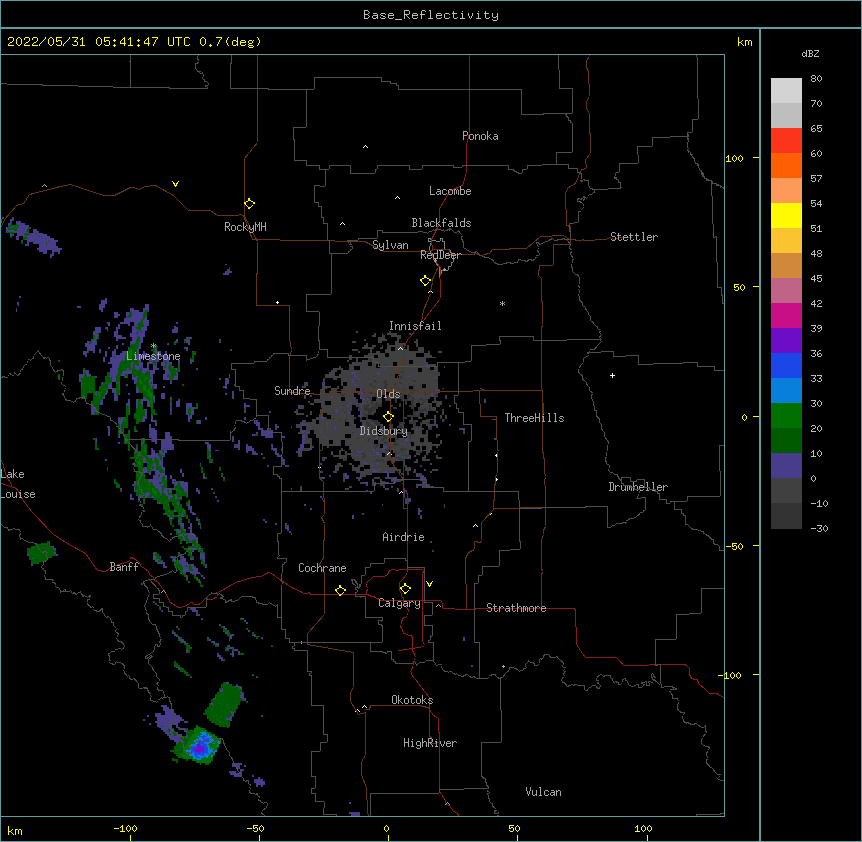
Task: Click the Banff label
Action: pyautogui.click(x=124, y=567)
